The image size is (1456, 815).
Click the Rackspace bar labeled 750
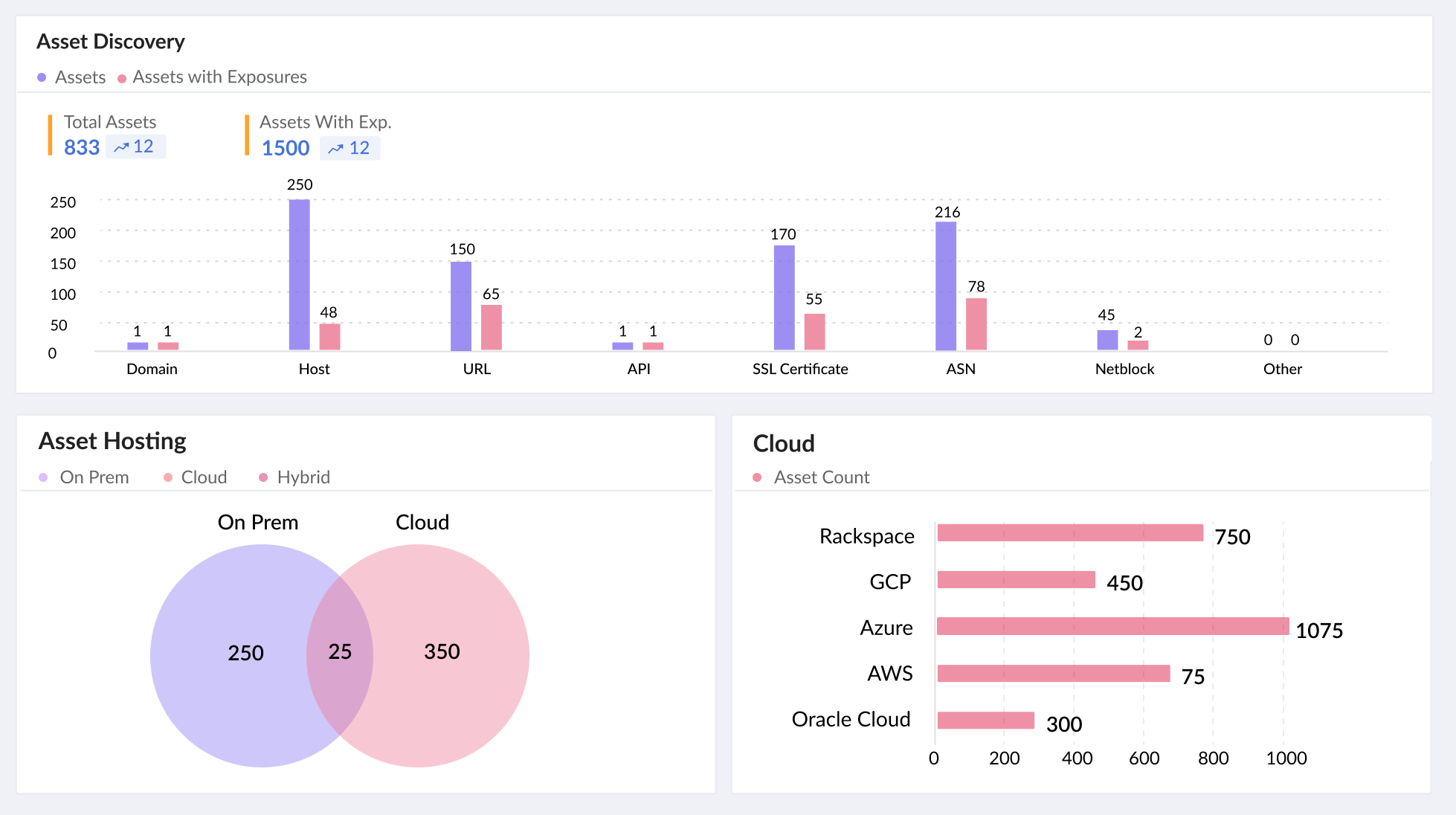tap(1070, 532)
